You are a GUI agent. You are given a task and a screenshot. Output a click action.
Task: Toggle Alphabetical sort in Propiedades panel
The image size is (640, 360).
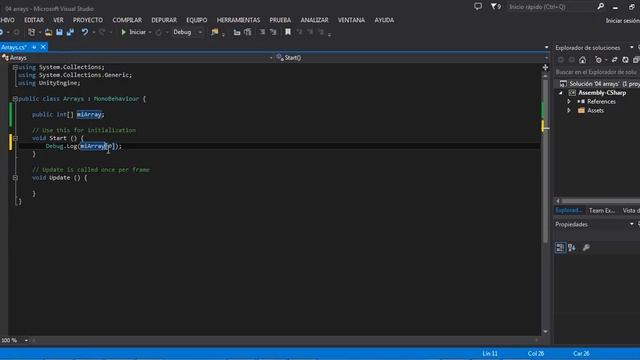point(571,247)
